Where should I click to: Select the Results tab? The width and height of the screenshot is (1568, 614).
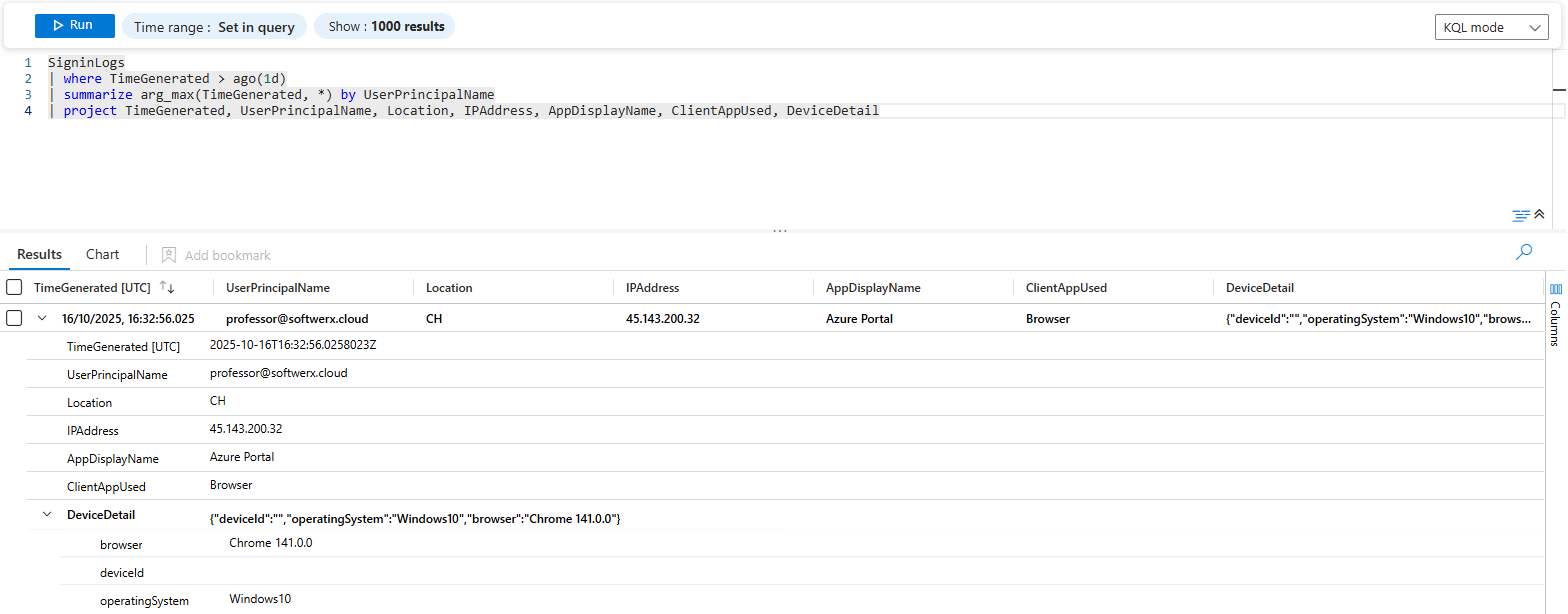40,255
